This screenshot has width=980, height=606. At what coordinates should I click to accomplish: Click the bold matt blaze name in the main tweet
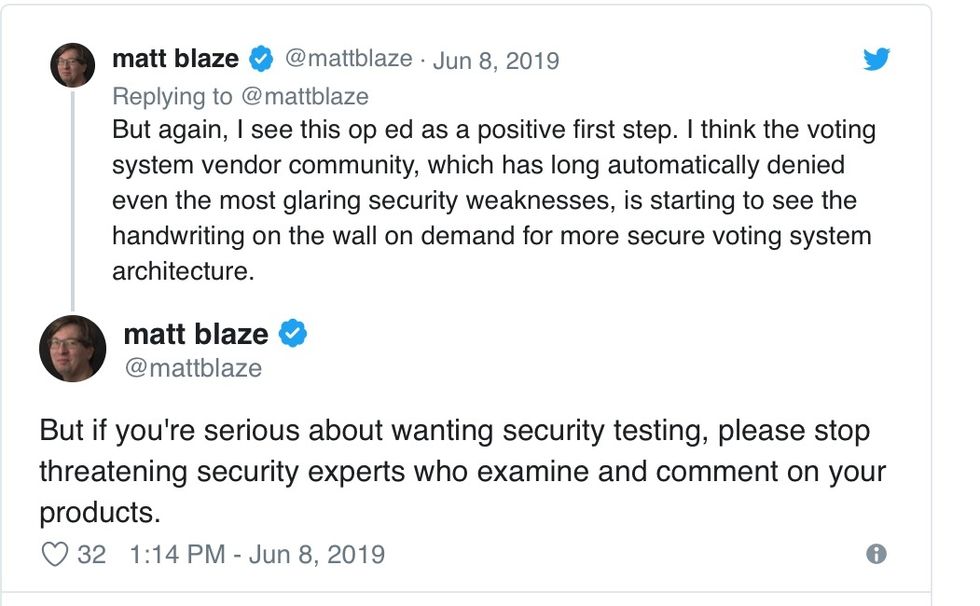196,334
